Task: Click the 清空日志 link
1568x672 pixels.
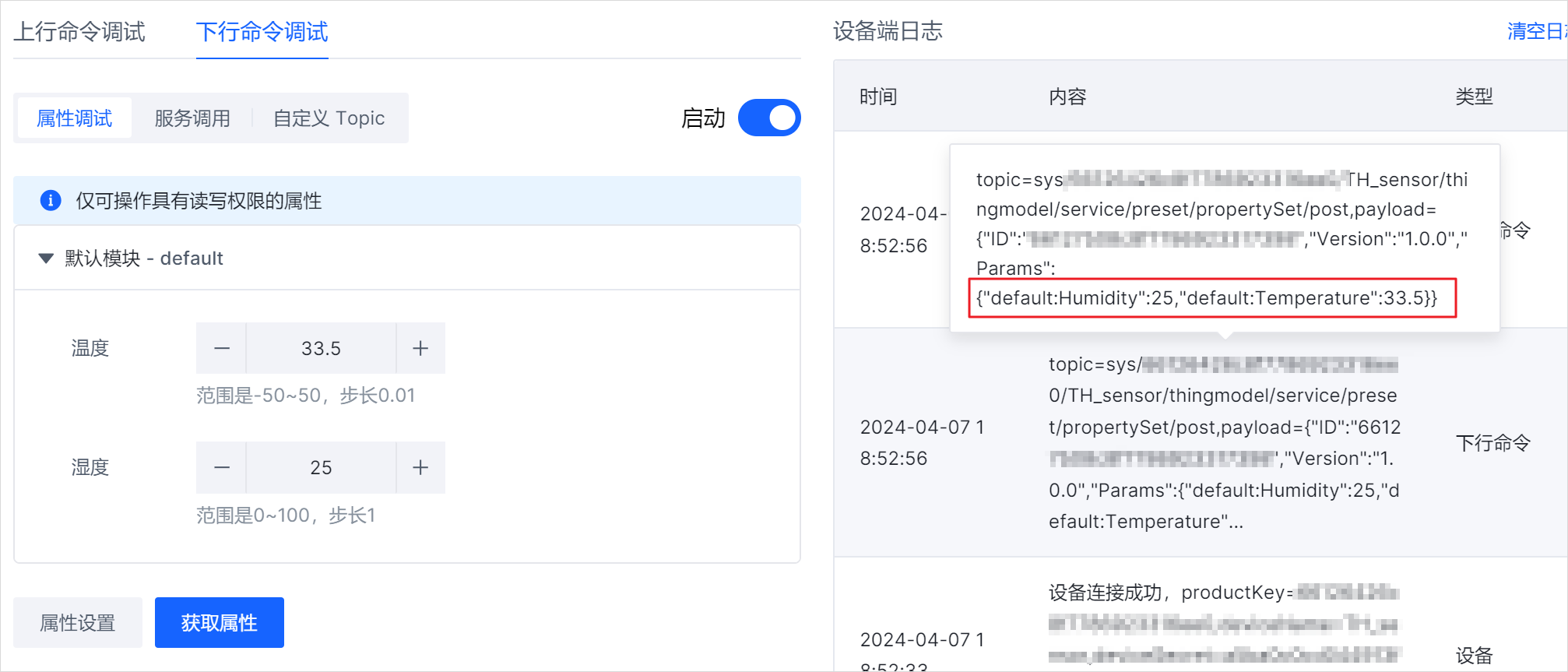Action: click(1537, 31)
